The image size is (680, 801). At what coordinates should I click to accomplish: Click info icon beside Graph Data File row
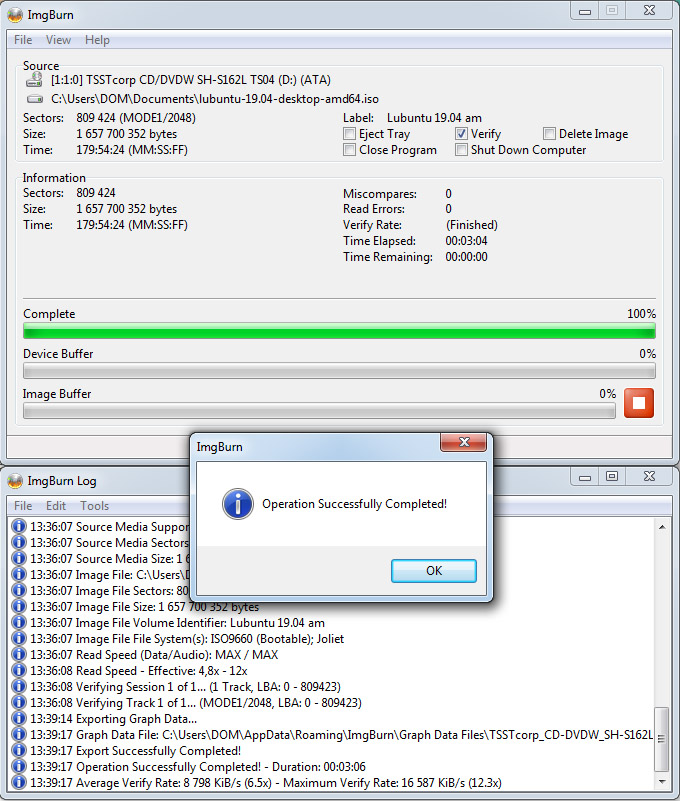[x=18, y=735]
